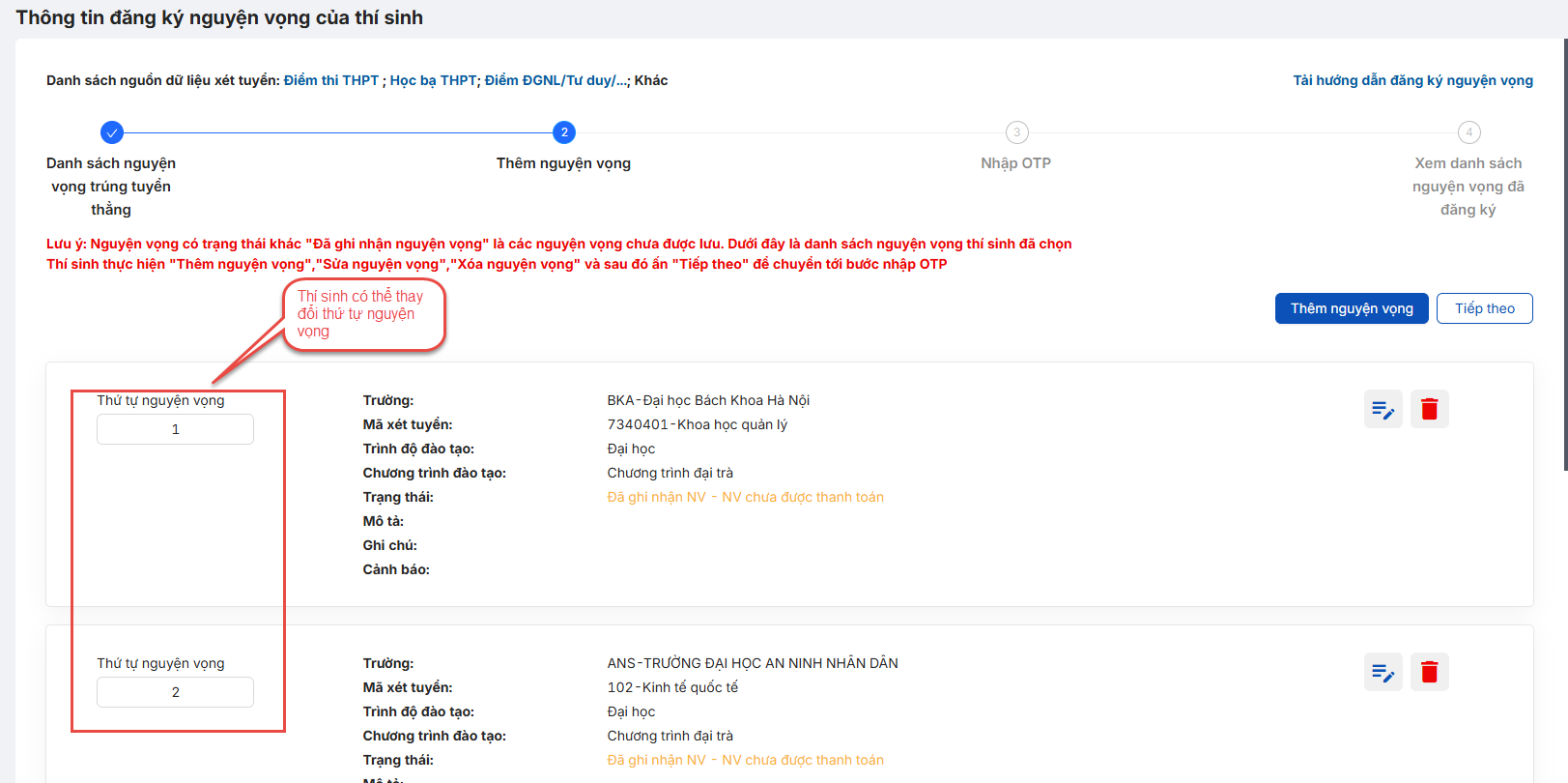
Task: Focus wish order field containing 1
Action: (x=175, y=429)
